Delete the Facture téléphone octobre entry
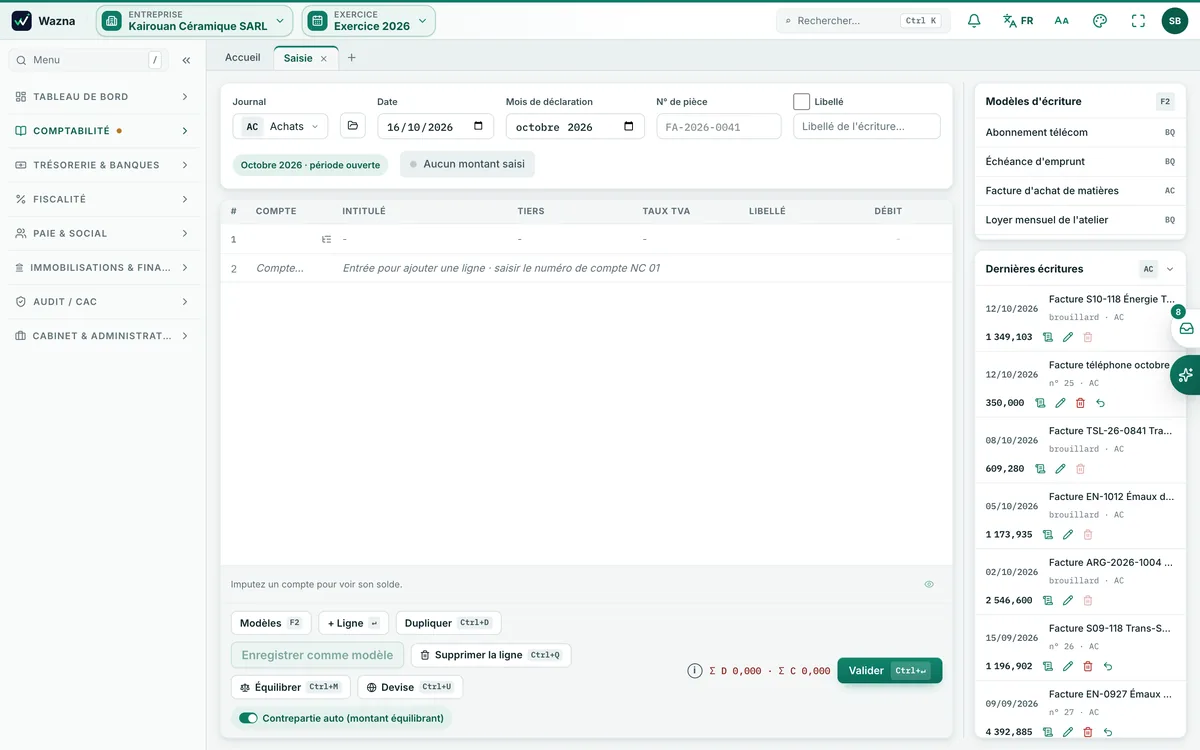Viewport: 1200px width, 750px height. point(1080,403)
